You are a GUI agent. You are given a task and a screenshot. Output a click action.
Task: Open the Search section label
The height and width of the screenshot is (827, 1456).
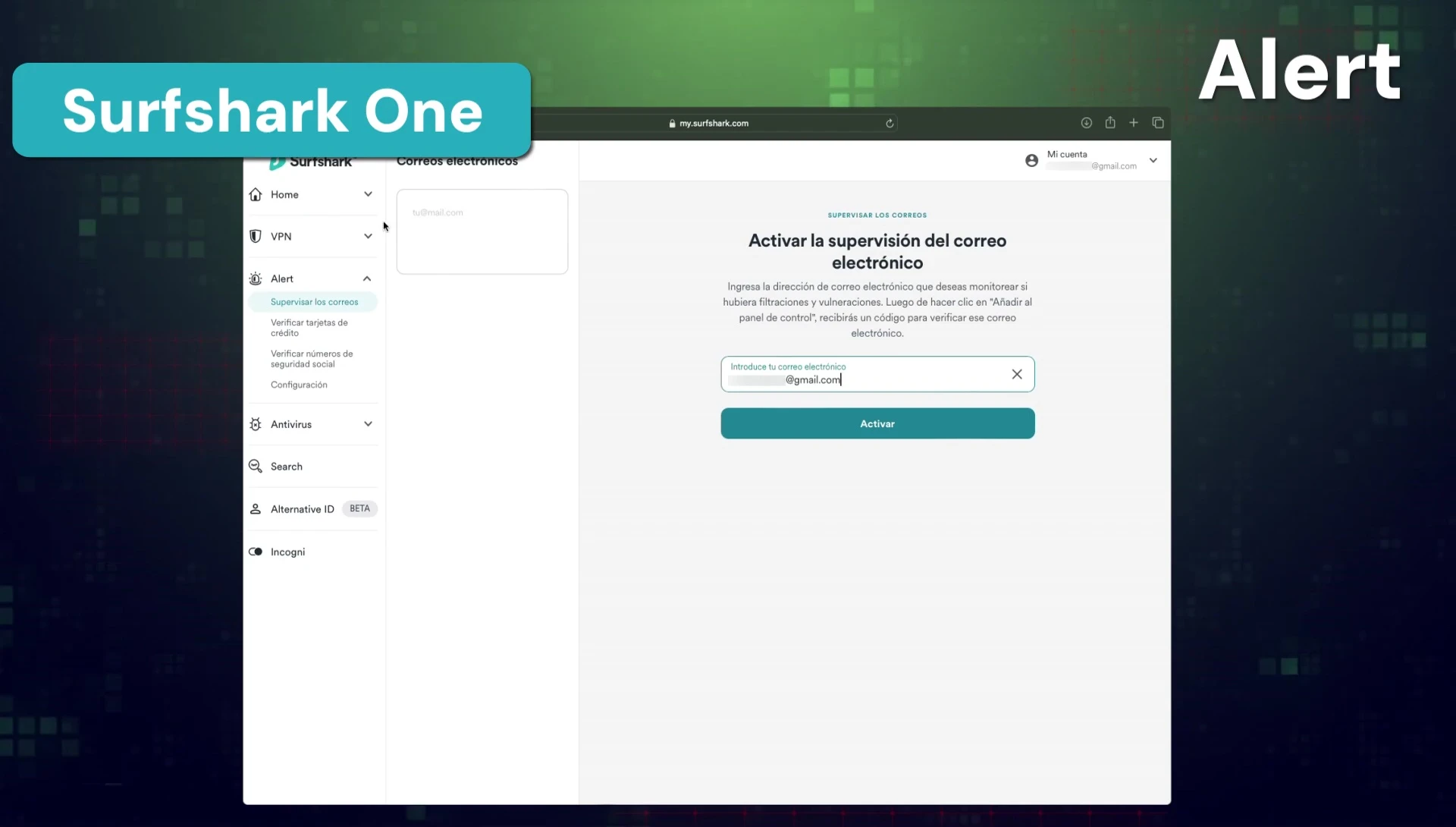[x=287, y=467]
